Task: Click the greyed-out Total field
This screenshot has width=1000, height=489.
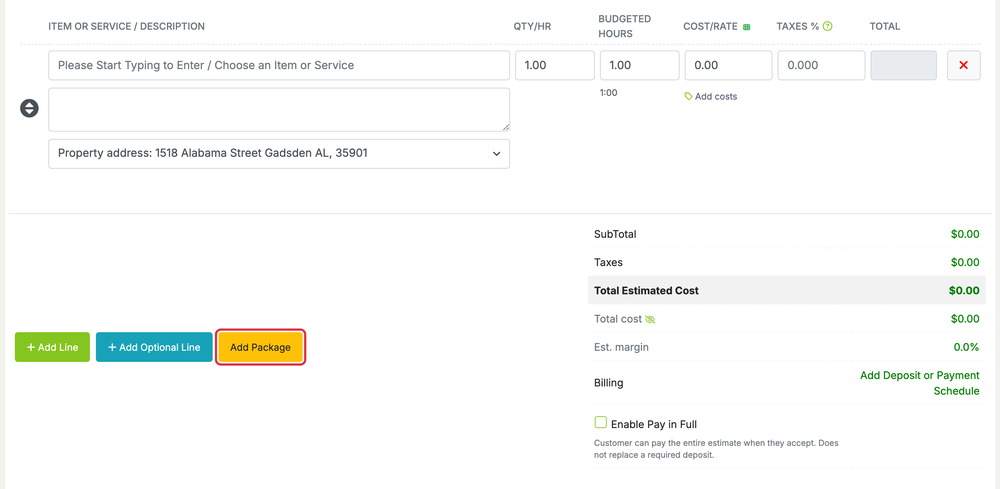Action: point(904,65)
